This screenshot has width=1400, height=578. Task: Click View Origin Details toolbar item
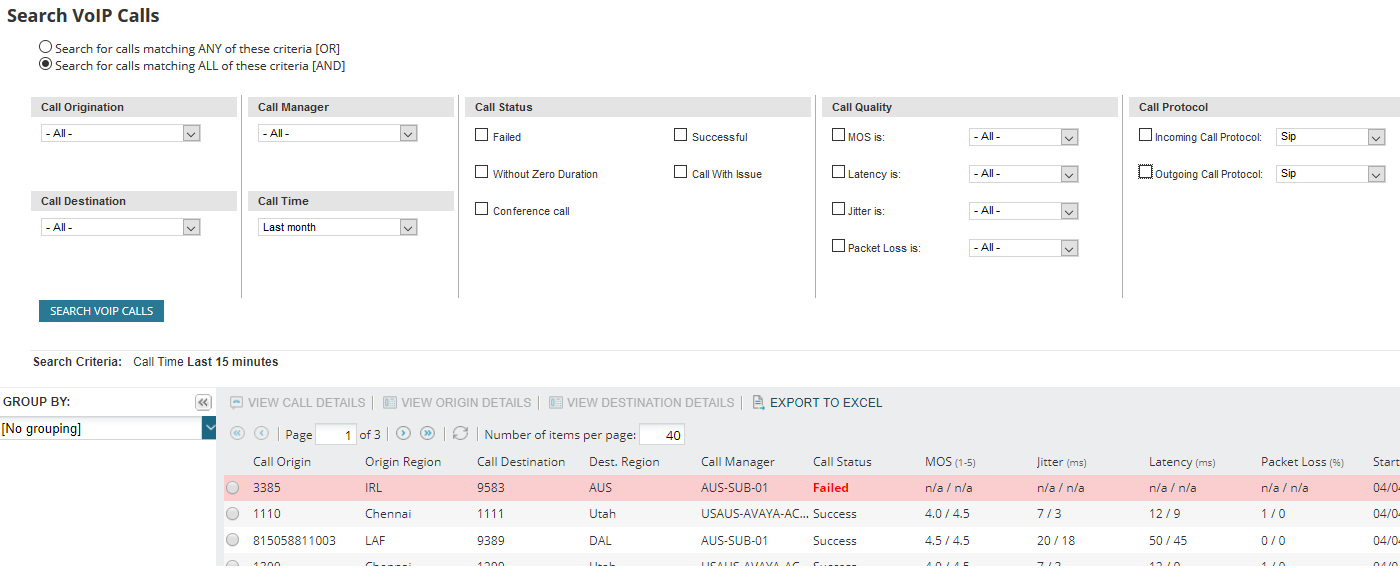click(456, 403)
